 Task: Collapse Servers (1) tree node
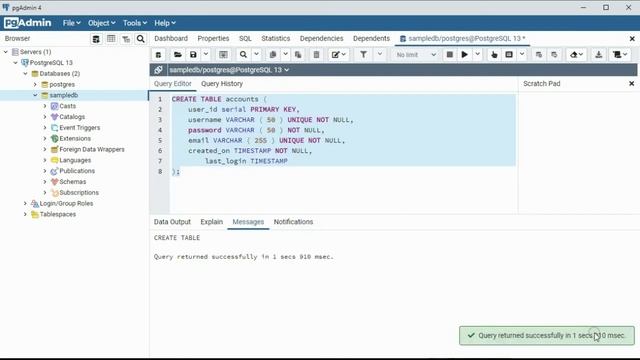(6, 52)
